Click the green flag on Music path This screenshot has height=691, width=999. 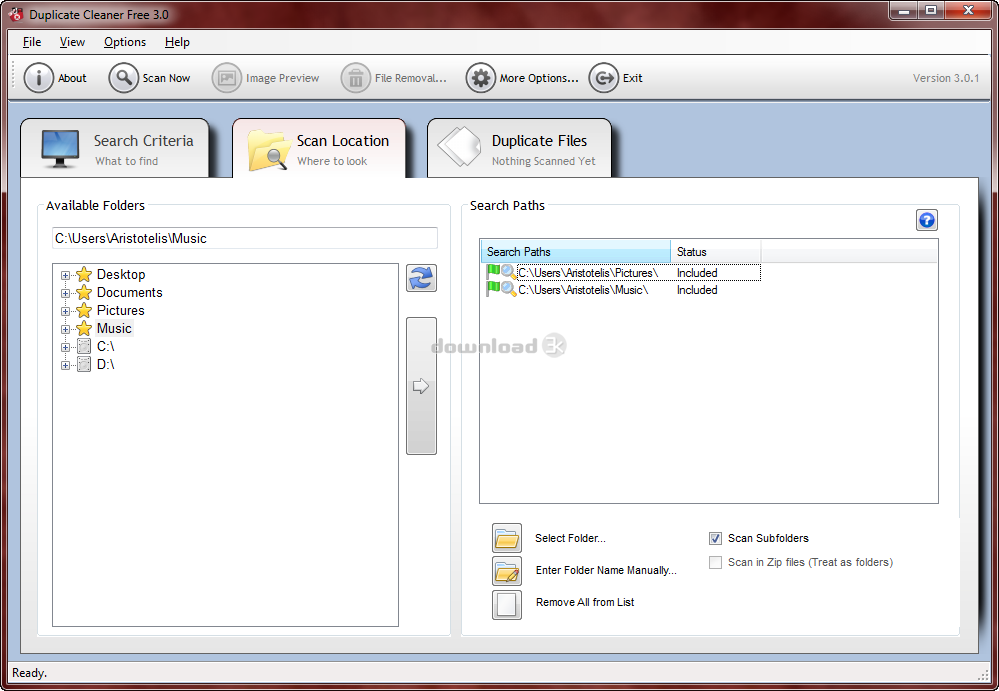493,289
